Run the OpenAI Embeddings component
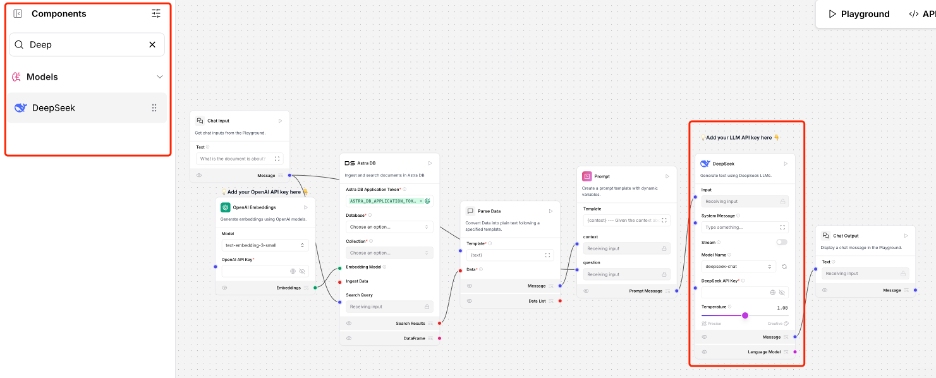The width and height of the screenshot is (936, 378). tap(306, 207)
